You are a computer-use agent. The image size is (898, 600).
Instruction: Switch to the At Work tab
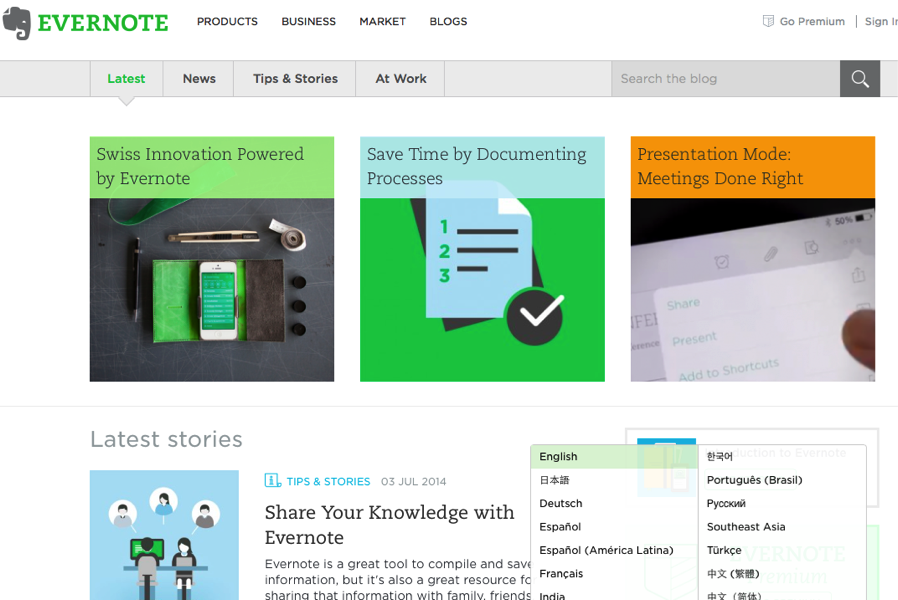[400, 78]
